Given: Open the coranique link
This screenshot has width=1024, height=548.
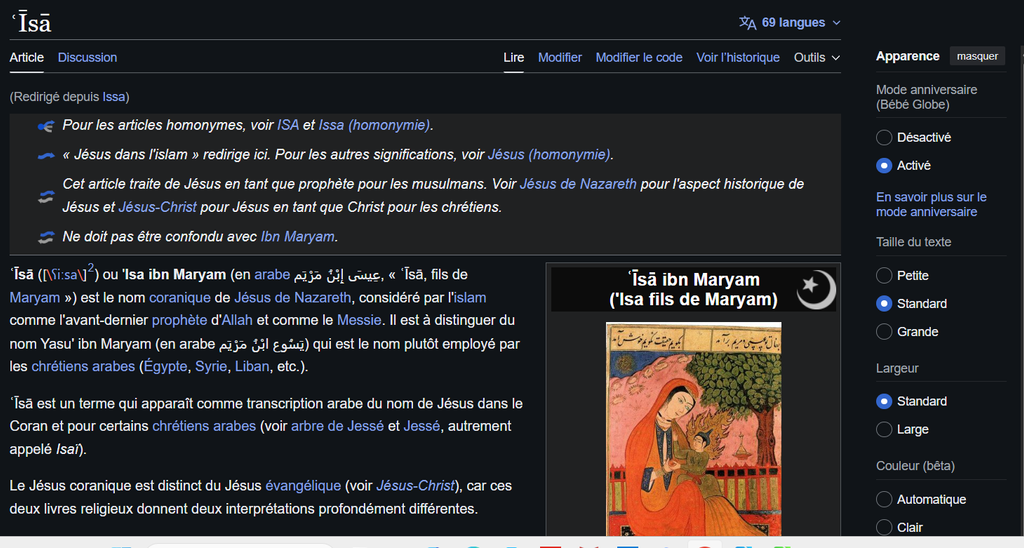Looking at the screenshot, I should click(180, 298).
